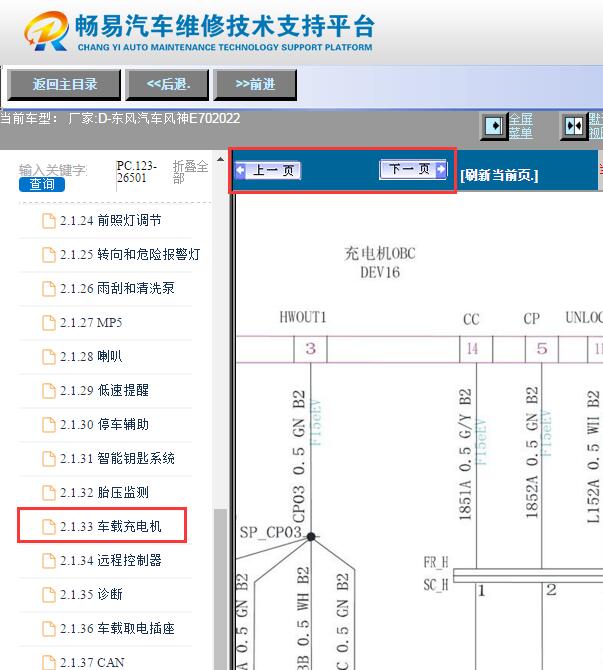Go to next page with 下一页

coord(413,169)
